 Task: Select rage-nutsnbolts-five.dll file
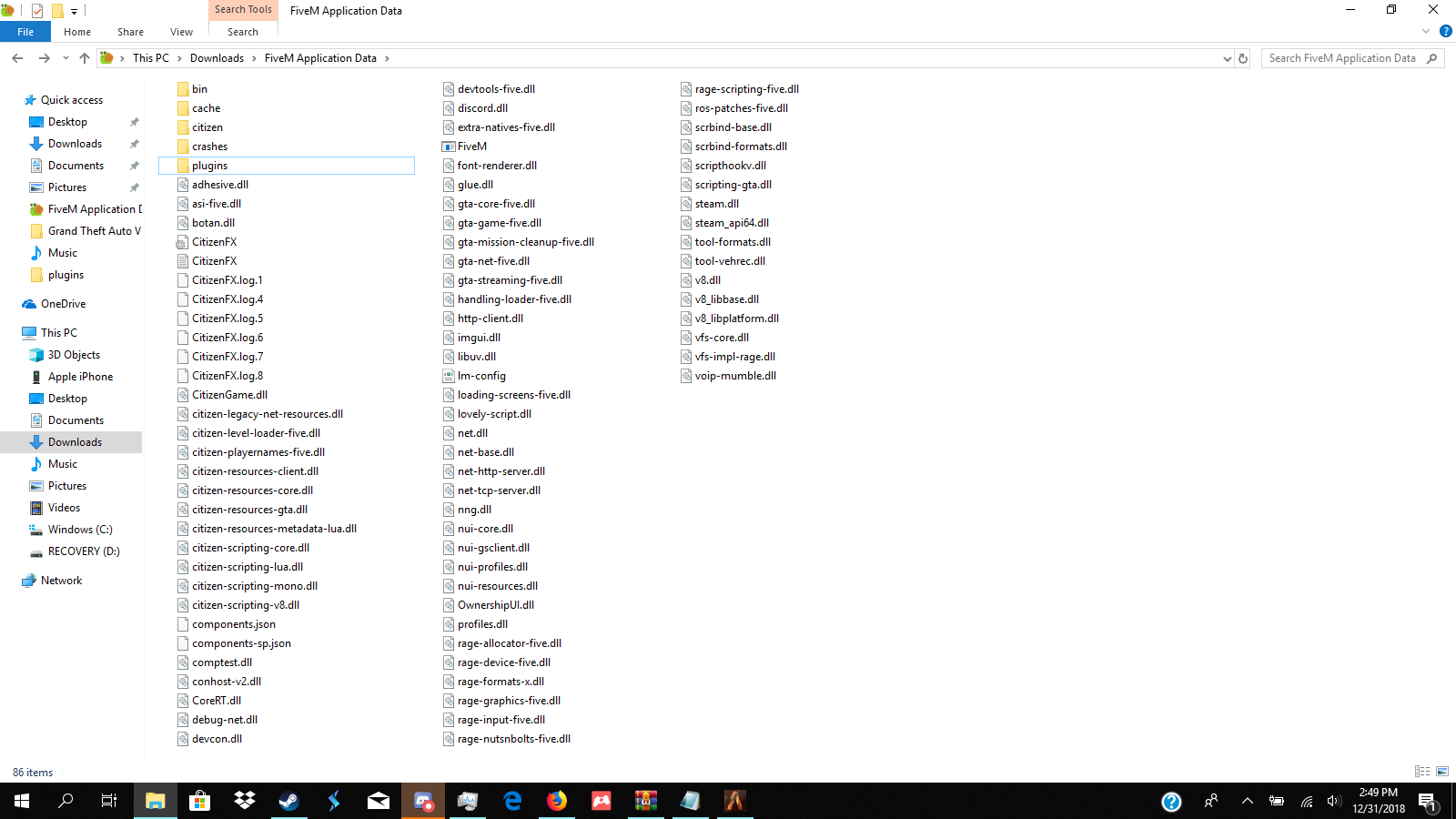coord(513,739)
